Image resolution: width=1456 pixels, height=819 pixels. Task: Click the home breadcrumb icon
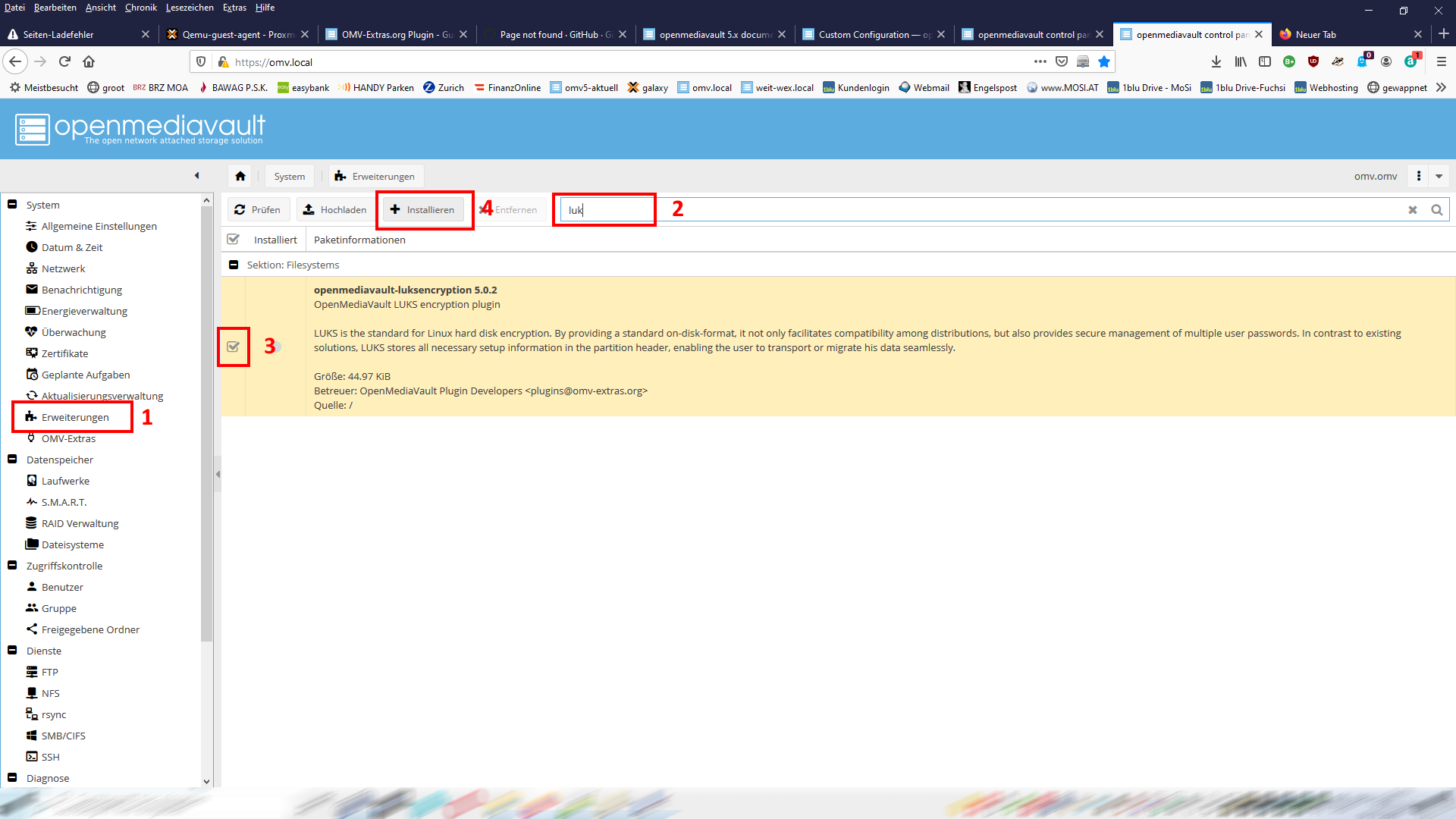click(x=240, y=176)
